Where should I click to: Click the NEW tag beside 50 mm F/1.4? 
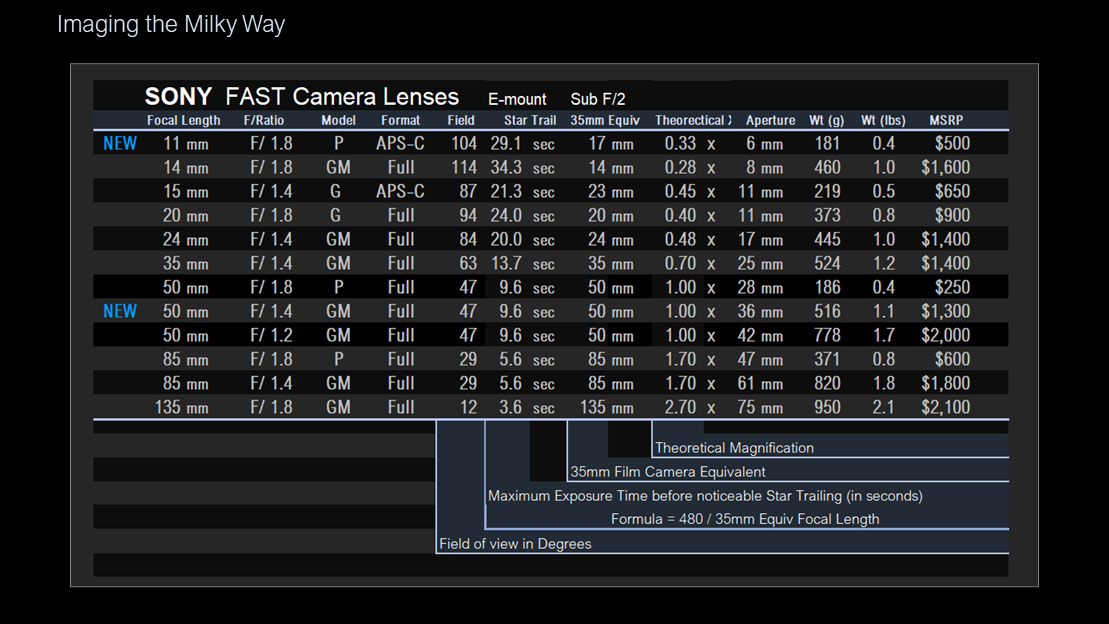click(120, 311)
